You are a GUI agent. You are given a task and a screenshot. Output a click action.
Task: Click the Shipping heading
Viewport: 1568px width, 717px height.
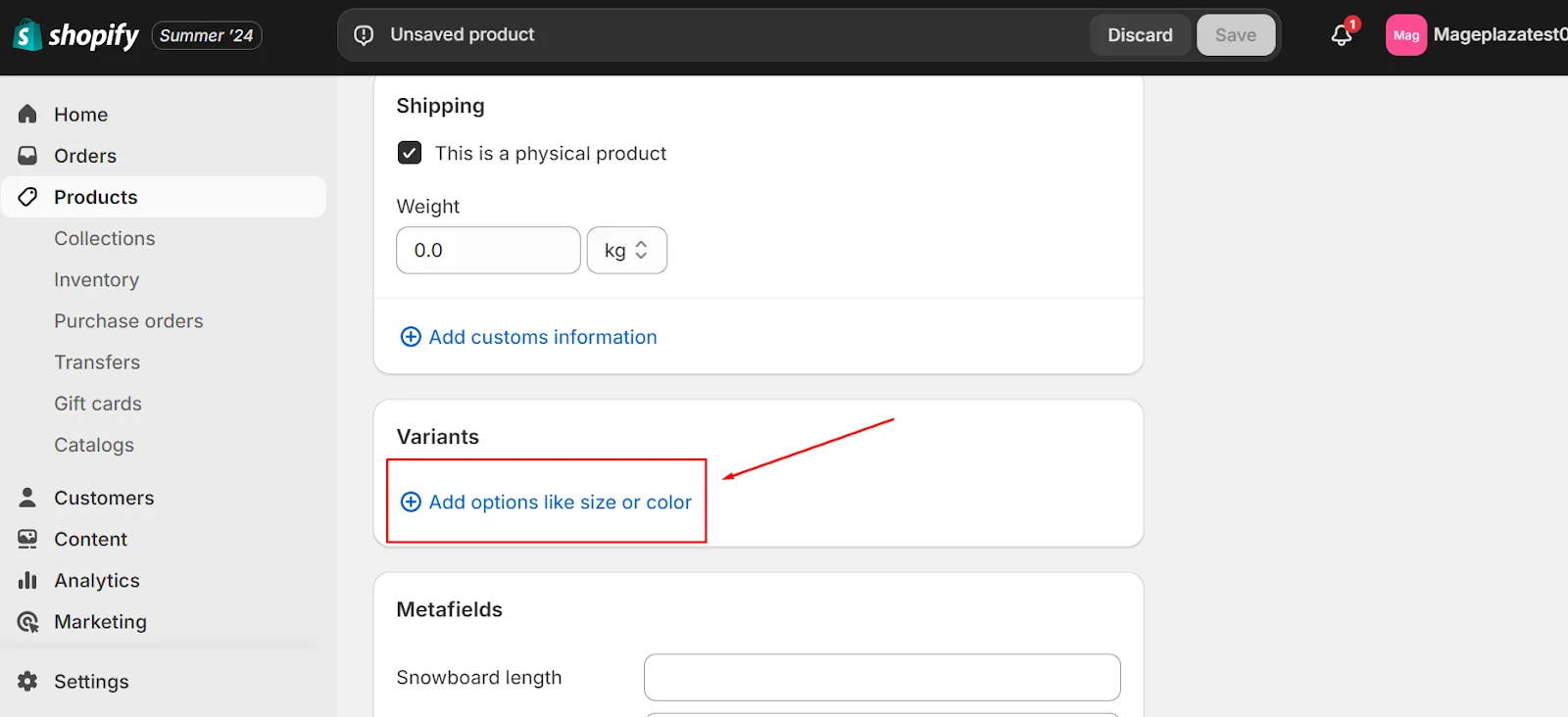point(440,106)
